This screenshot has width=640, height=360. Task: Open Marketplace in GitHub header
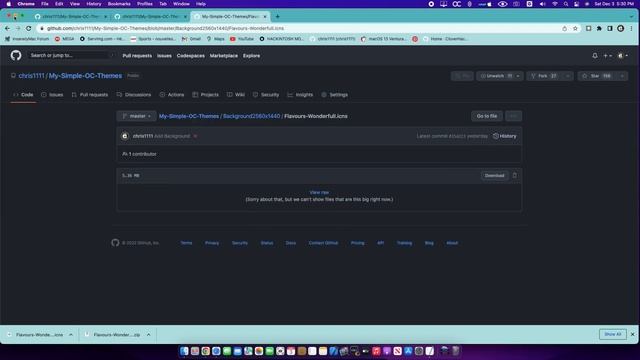(224, 56)
